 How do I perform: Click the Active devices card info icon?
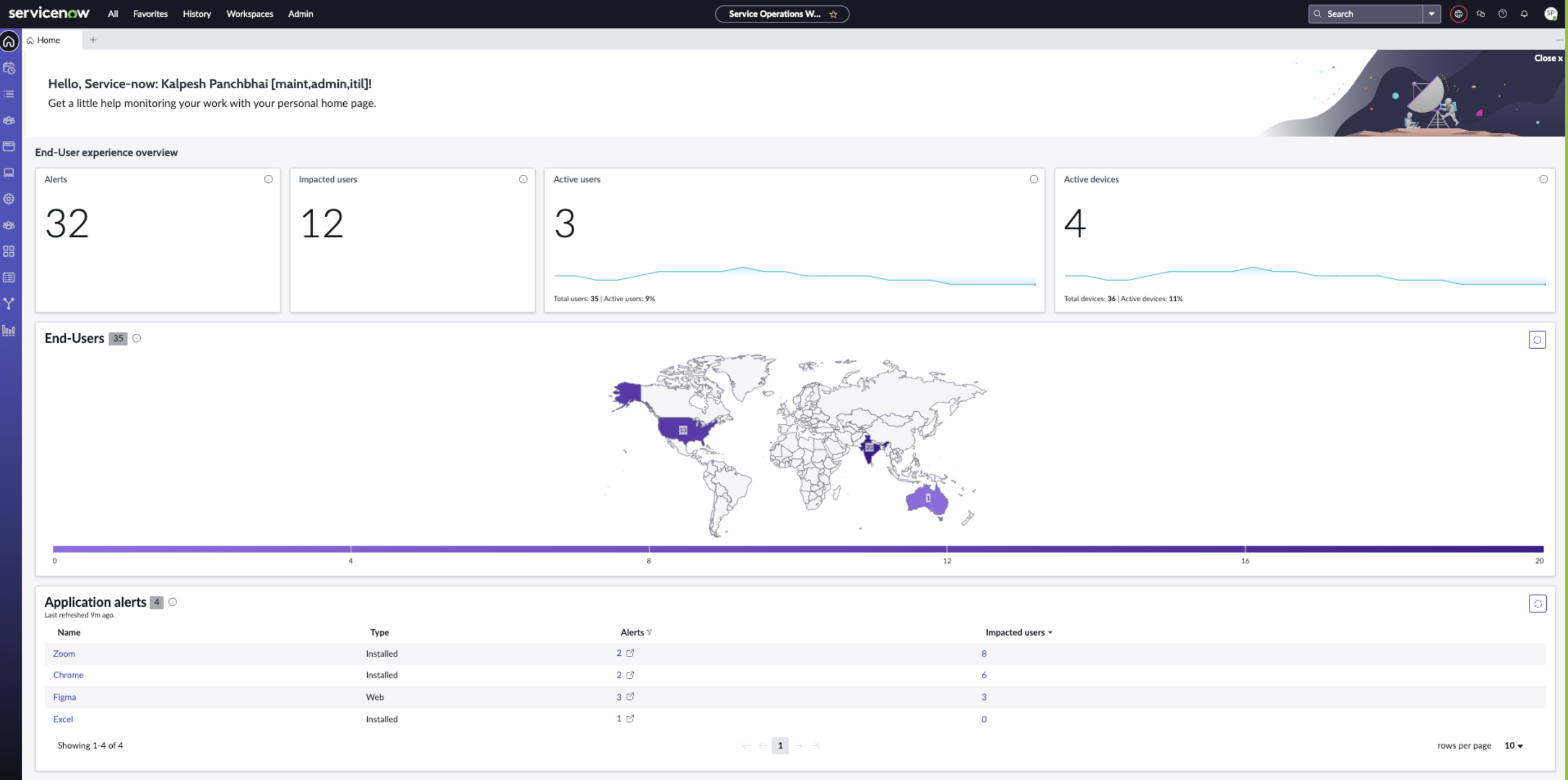point(1543,179)
